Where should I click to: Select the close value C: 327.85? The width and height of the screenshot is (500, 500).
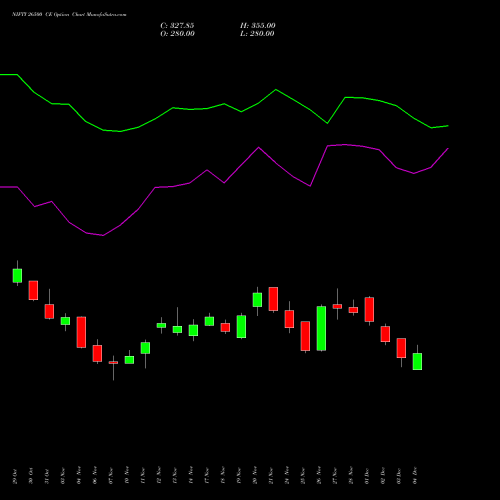[177, 26]
